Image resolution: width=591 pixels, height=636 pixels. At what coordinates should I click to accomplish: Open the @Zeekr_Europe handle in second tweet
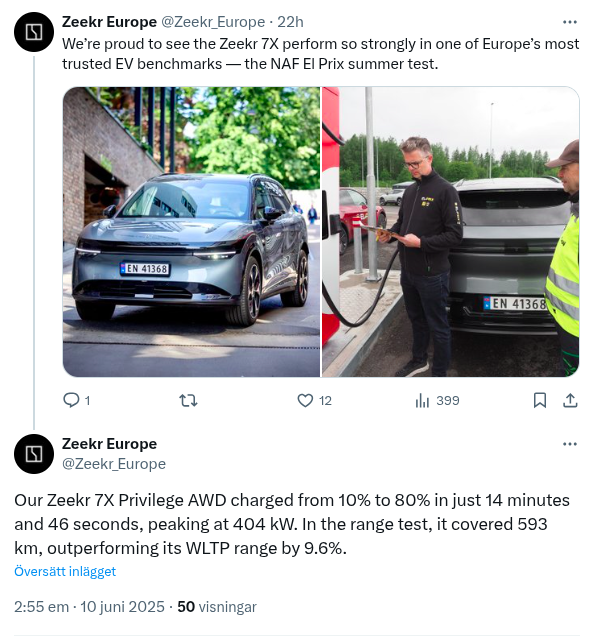(x=114, y=464)
